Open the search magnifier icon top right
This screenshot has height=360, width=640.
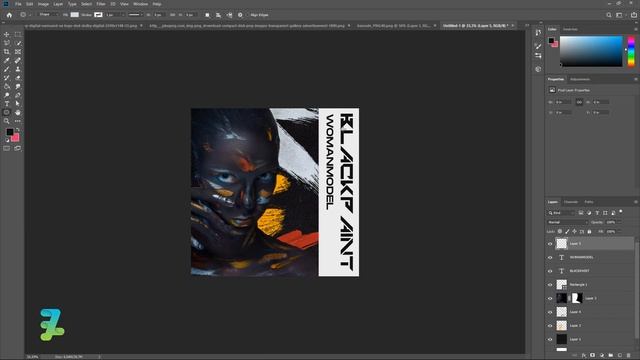pos(609,15)
